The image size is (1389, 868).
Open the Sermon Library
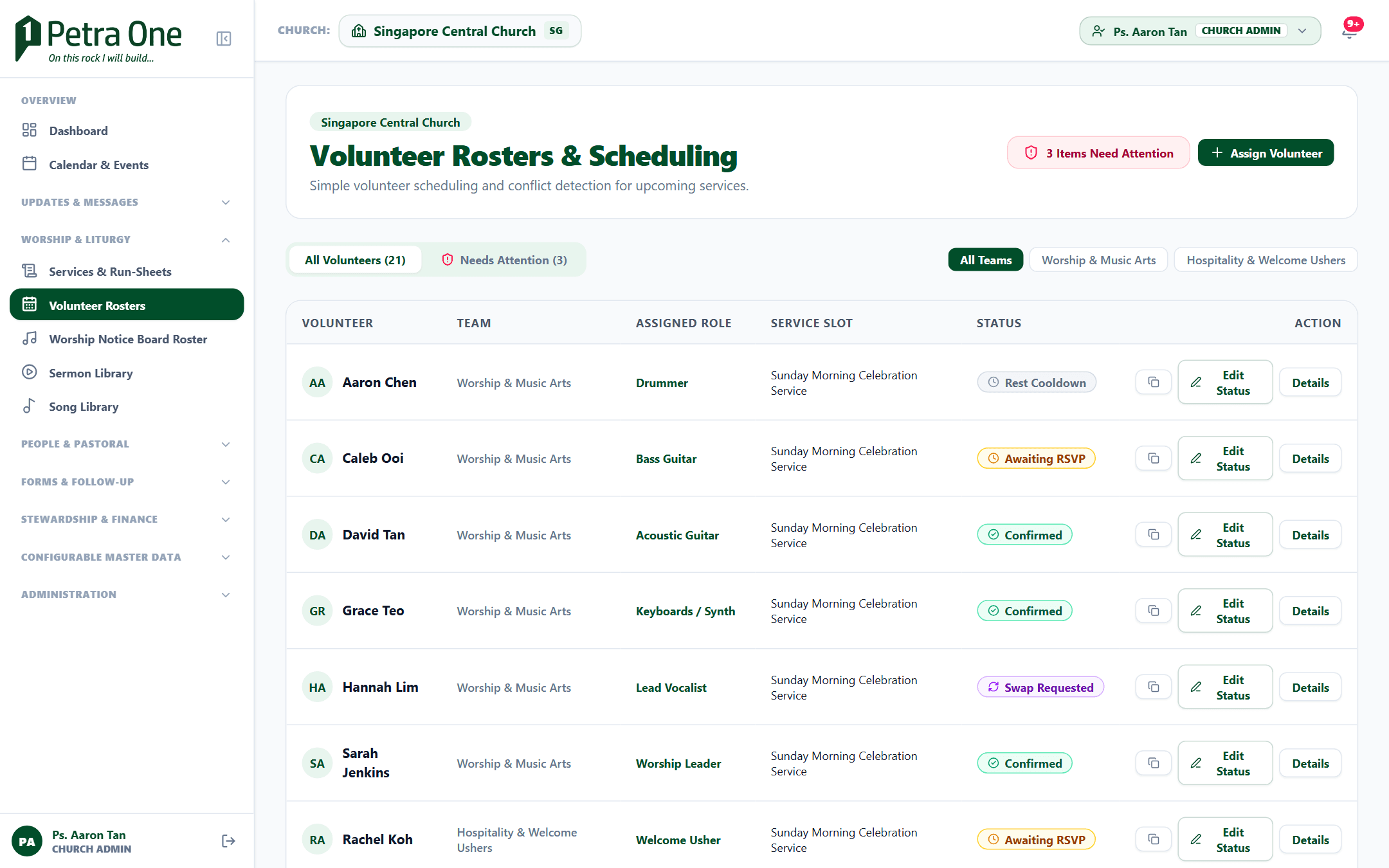click(x=127, y=373)
